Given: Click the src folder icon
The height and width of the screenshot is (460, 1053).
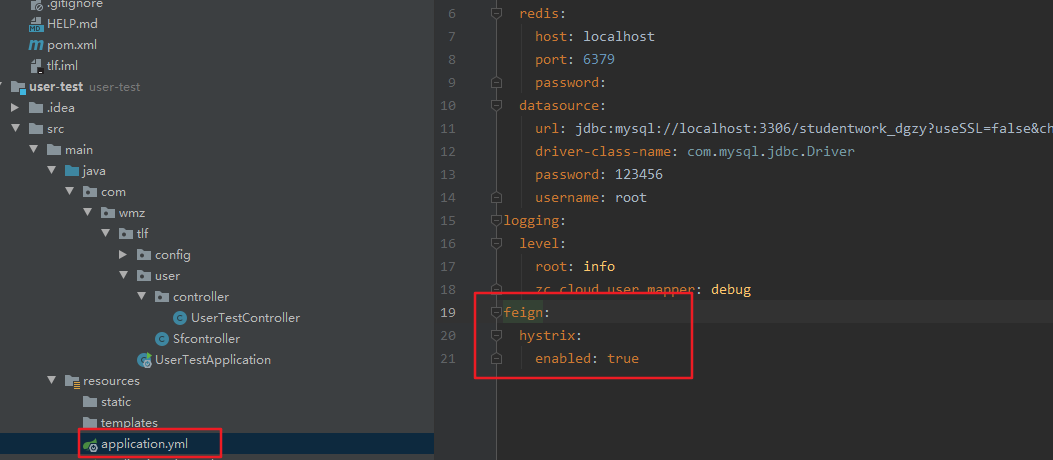Looking at the screenshot, I should (36, 128).
